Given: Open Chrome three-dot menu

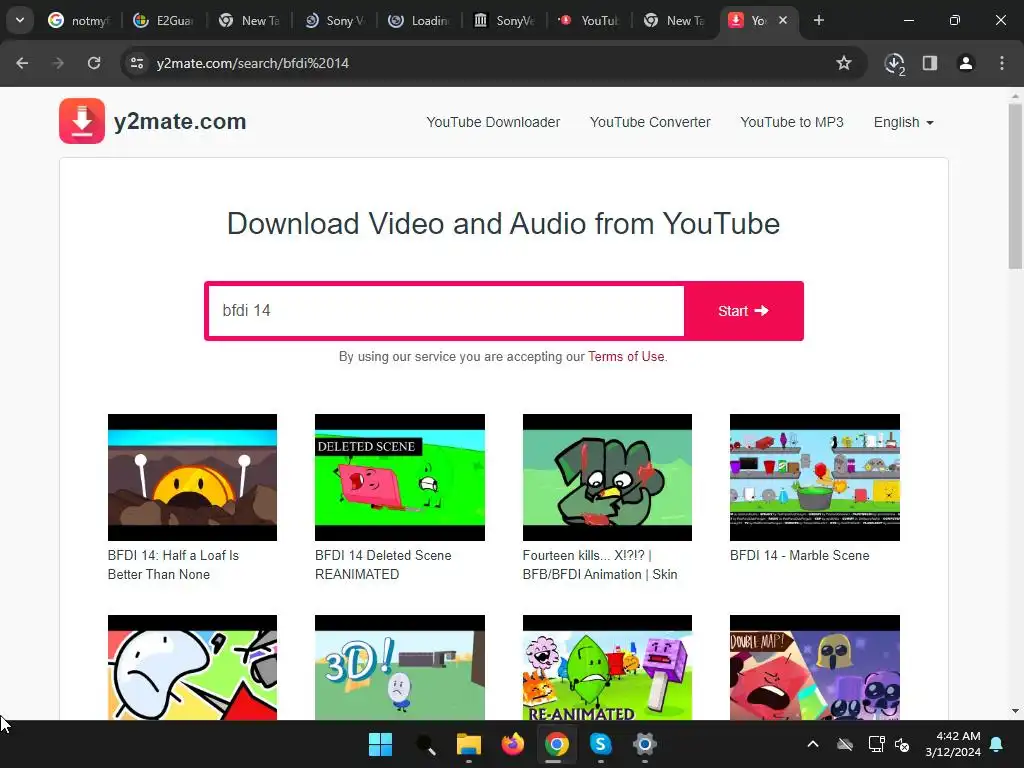Looking at the screenshot, I should tap(1002, 63).
